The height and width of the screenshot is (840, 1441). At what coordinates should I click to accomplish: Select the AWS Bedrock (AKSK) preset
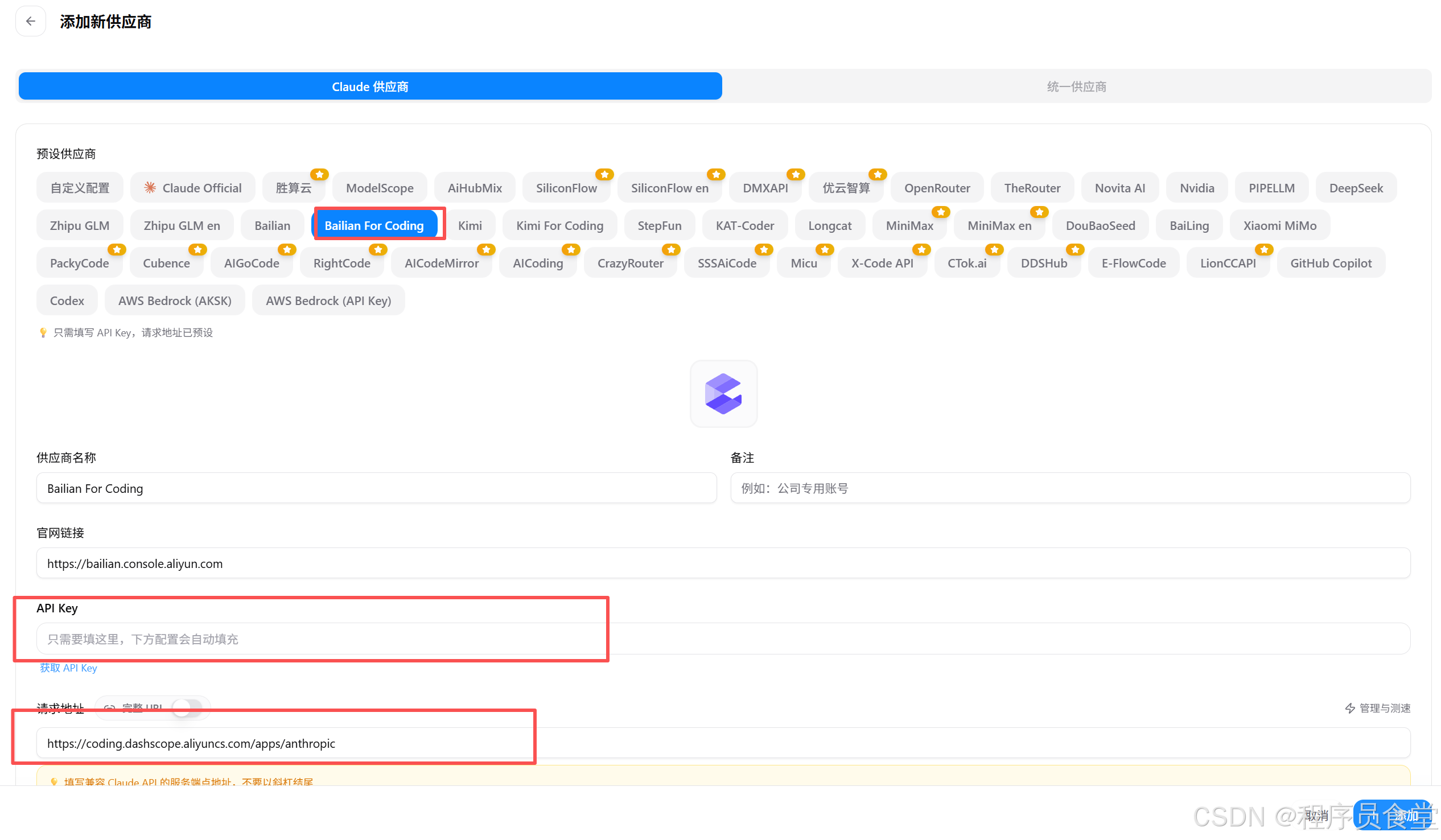tap(174, 300)
